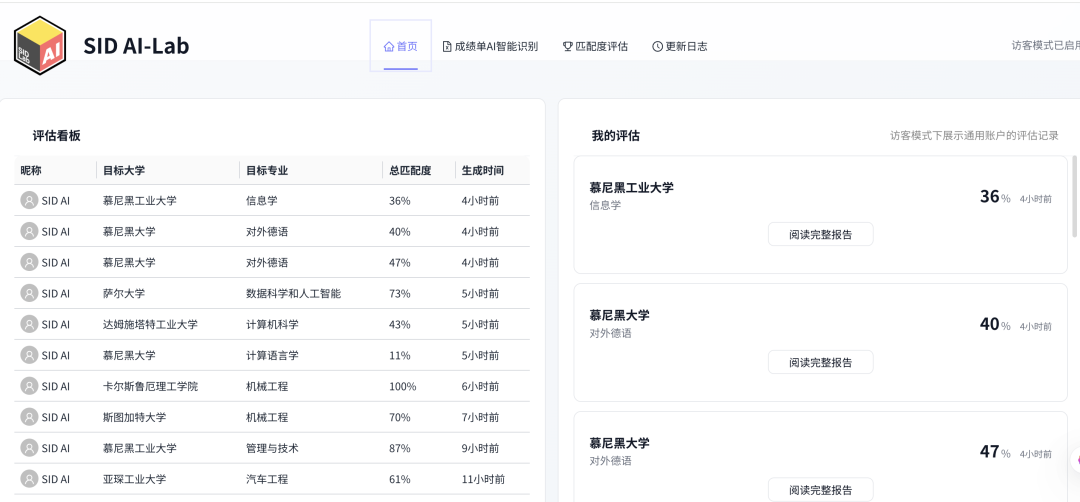Click the avatar in the 40% row

click(29, 231)
